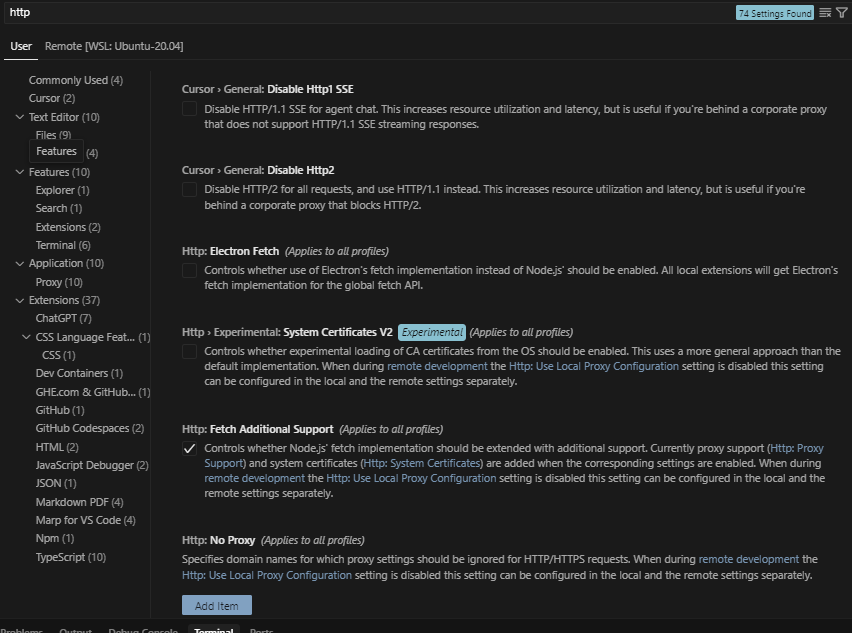
Task: Select Dev Containers (1) tree item
Action: click(x=79, y=373)
